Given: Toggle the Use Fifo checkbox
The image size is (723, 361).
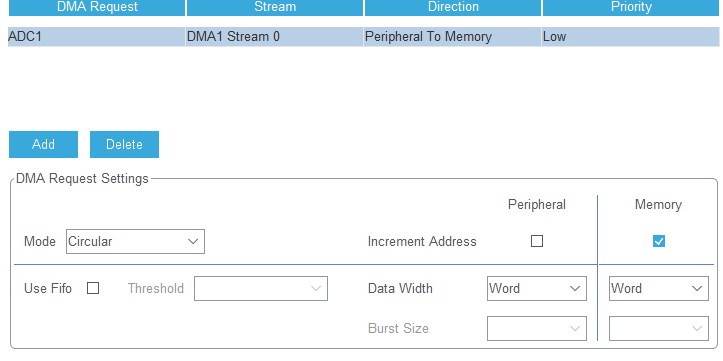Looking at the screenshot, I should coord(93,289).
